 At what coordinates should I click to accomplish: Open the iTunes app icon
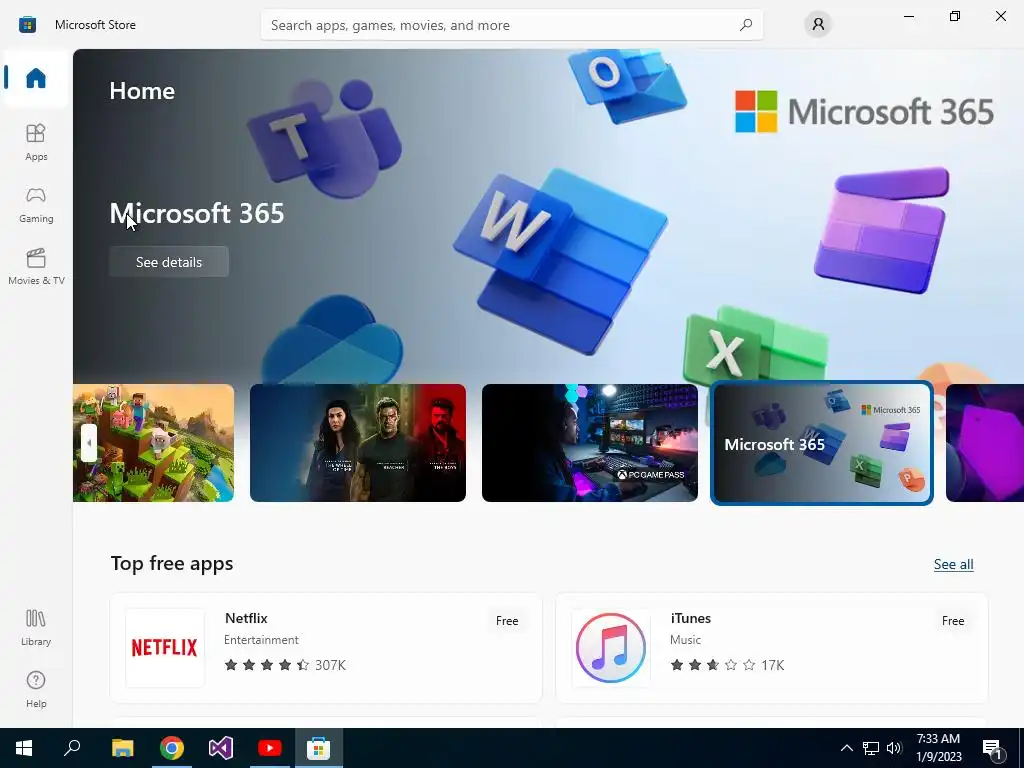tap(611, 647)
